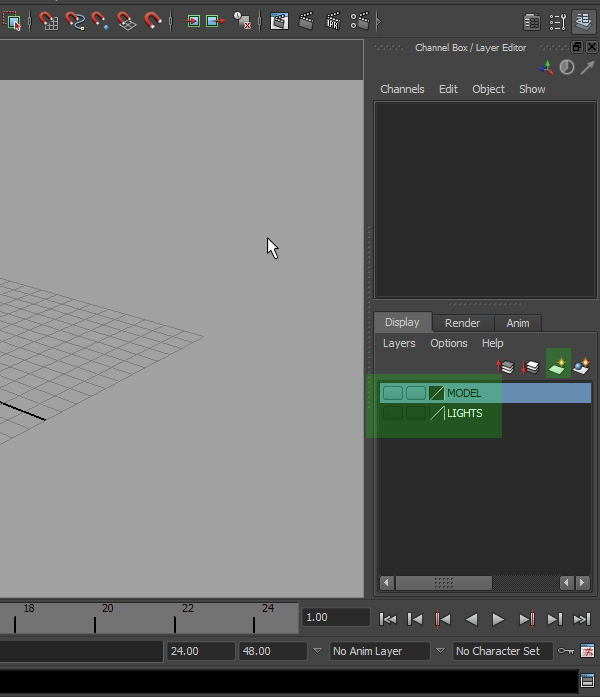This screenshot has width=600, height=697.
Task: Toggle the Tool Settings panel icon
Action: pyautogui.click(x=557, y=22)
